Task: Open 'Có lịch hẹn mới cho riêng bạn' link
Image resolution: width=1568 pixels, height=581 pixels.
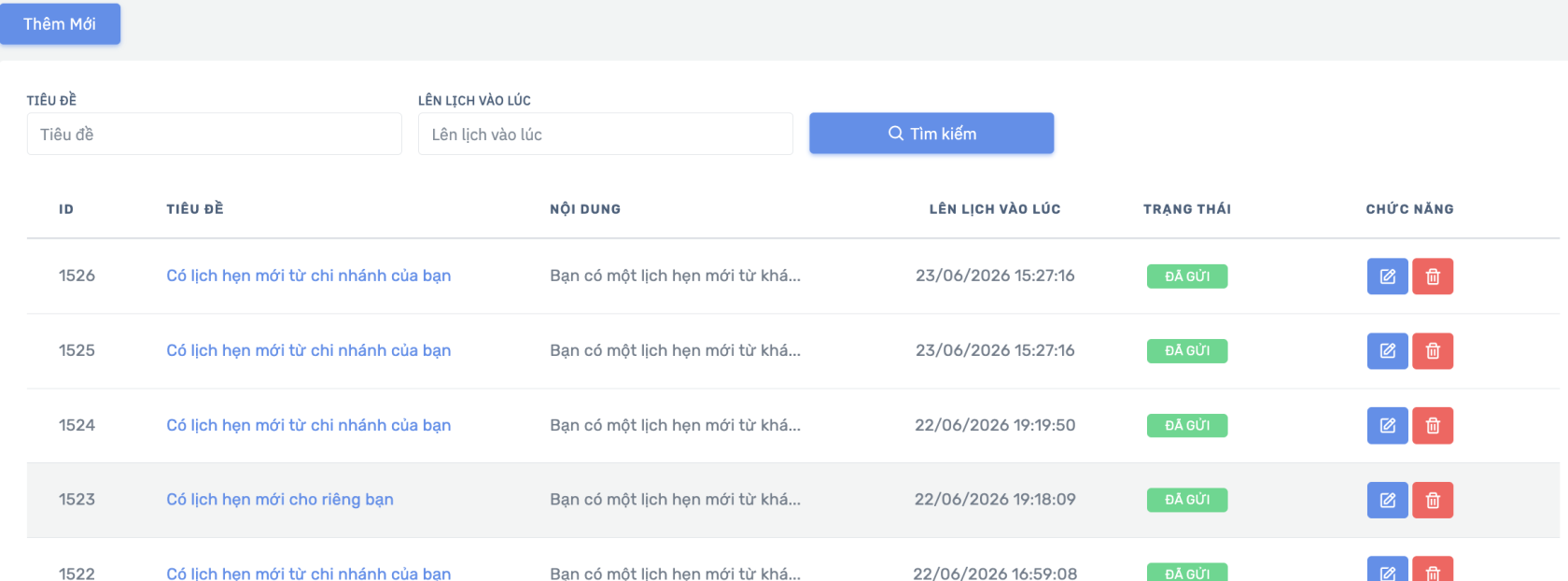Action: click(280, 500)
